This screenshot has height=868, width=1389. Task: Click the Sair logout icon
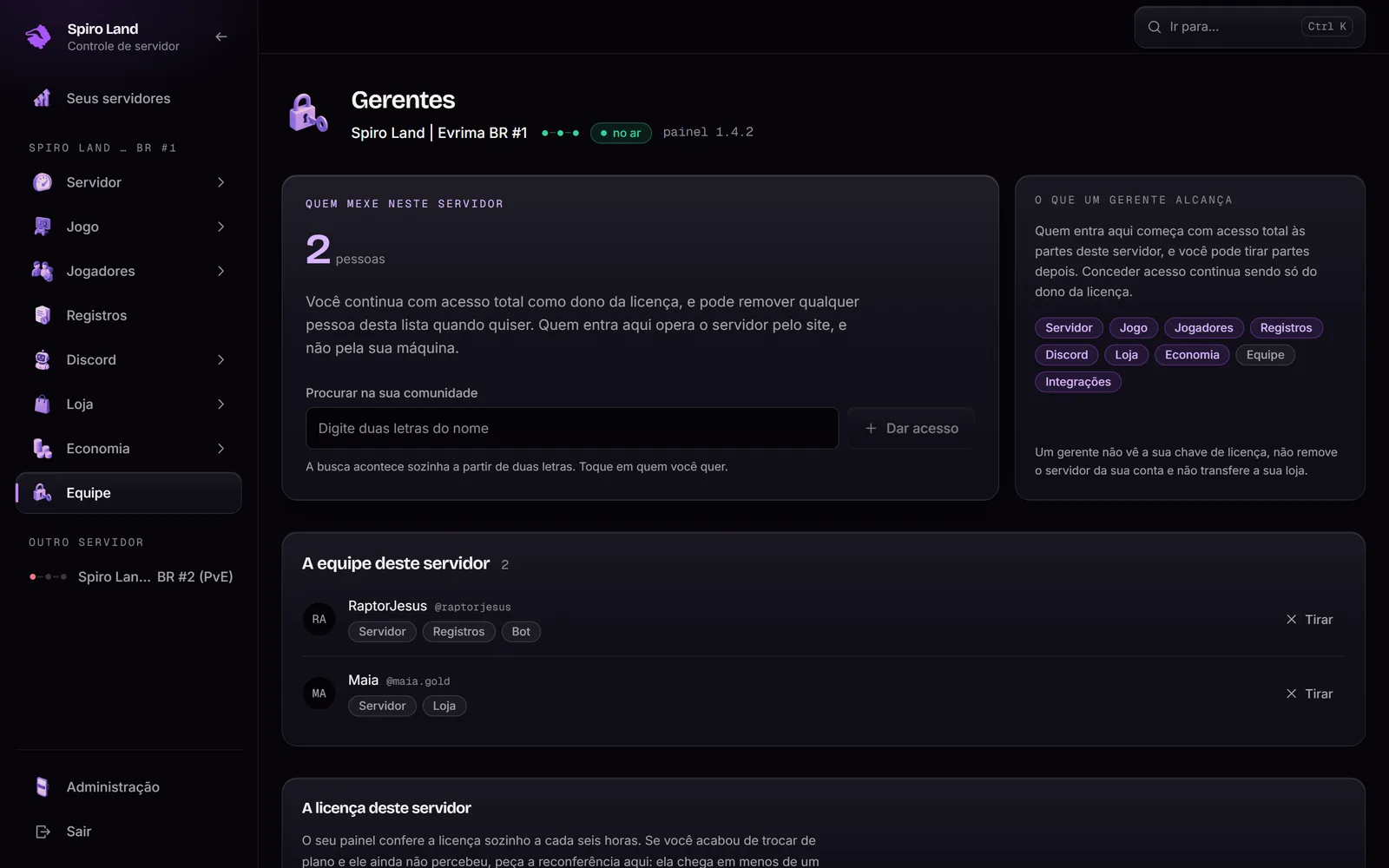coord(42,832)
